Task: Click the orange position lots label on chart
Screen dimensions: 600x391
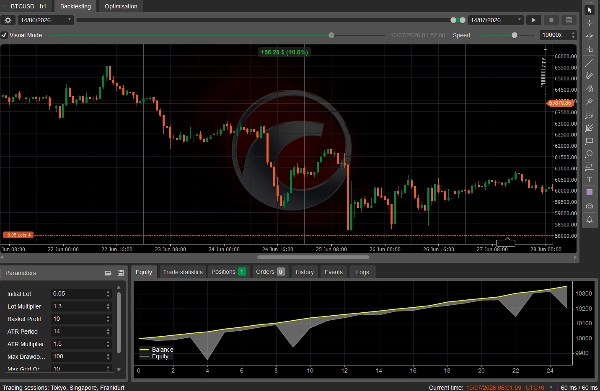Action: point(18,235)
